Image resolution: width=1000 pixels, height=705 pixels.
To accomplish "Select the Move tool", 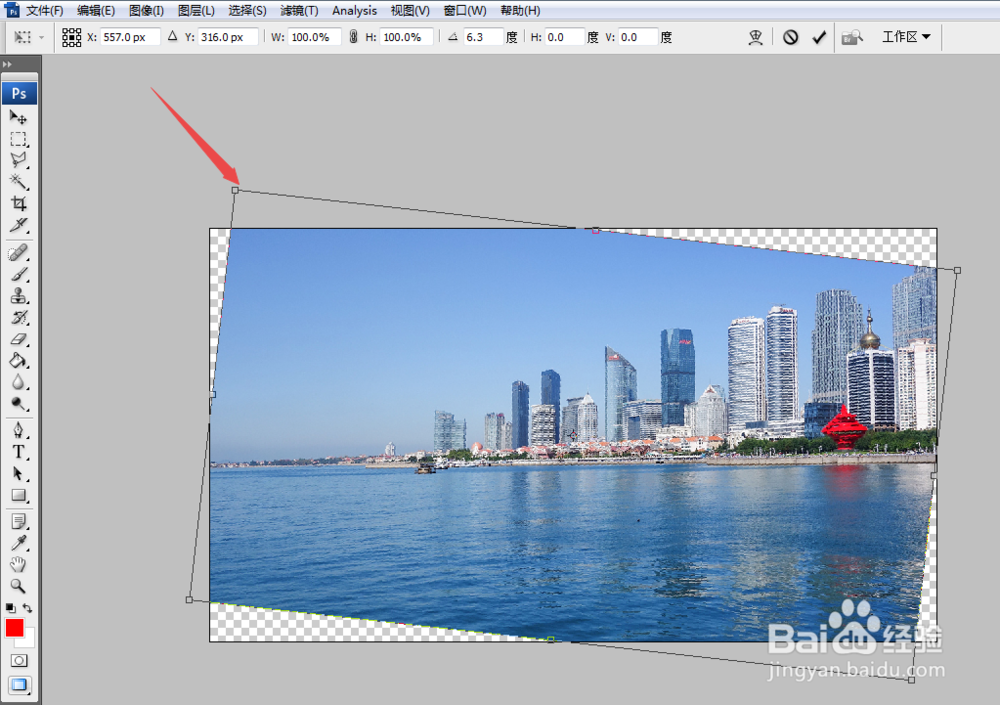I will pyautogui.click(x=19, y=116).
